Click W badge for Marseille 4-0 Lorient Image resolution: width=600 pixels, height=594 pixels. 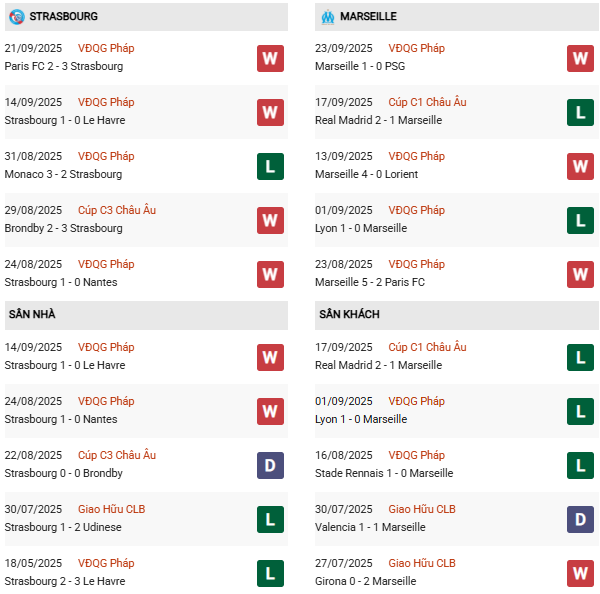click(x=580, y=166)
